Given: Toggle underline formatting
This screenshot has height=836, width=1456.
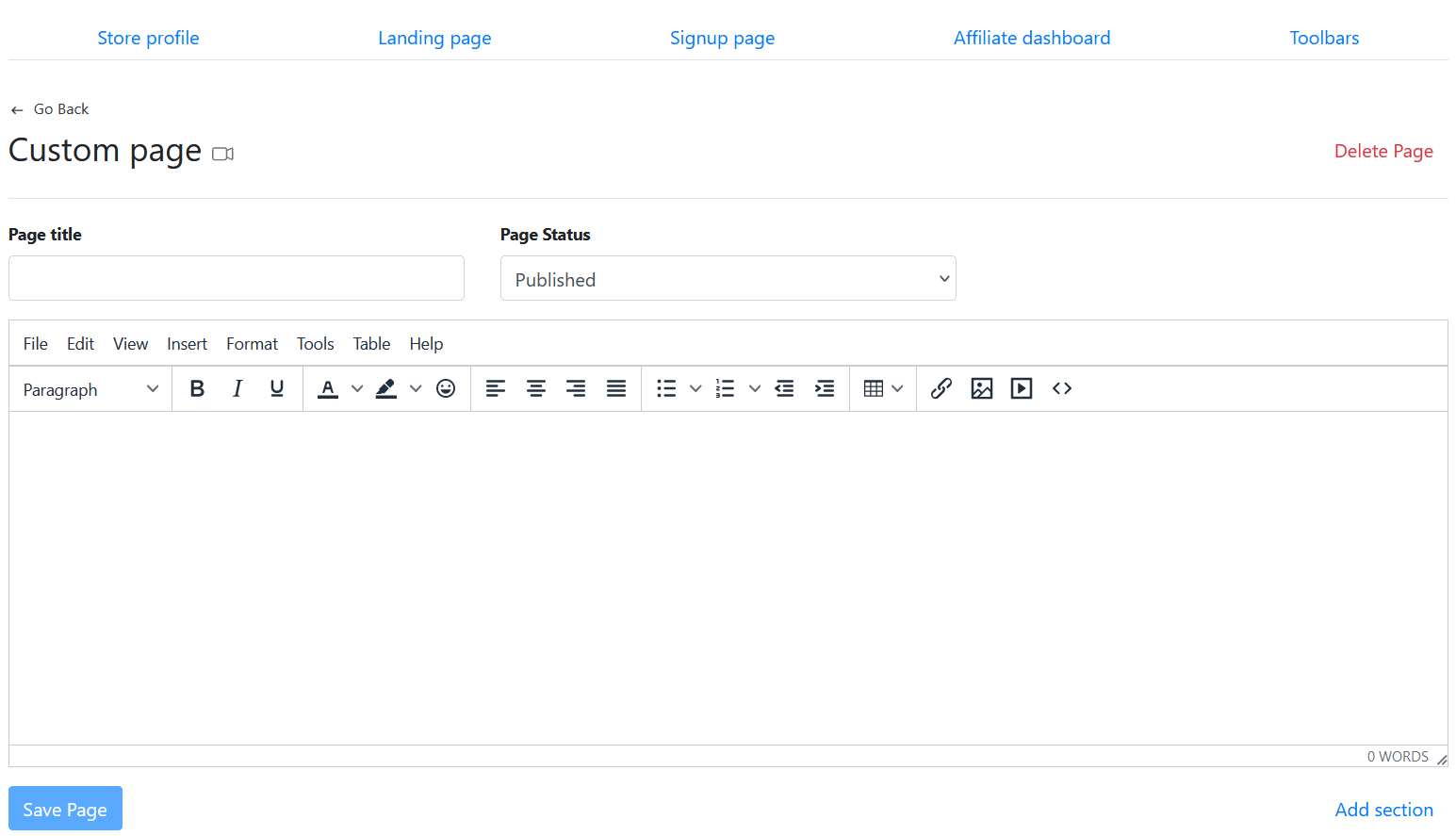Looking at the screenshot, I should (x=277, y=388).
